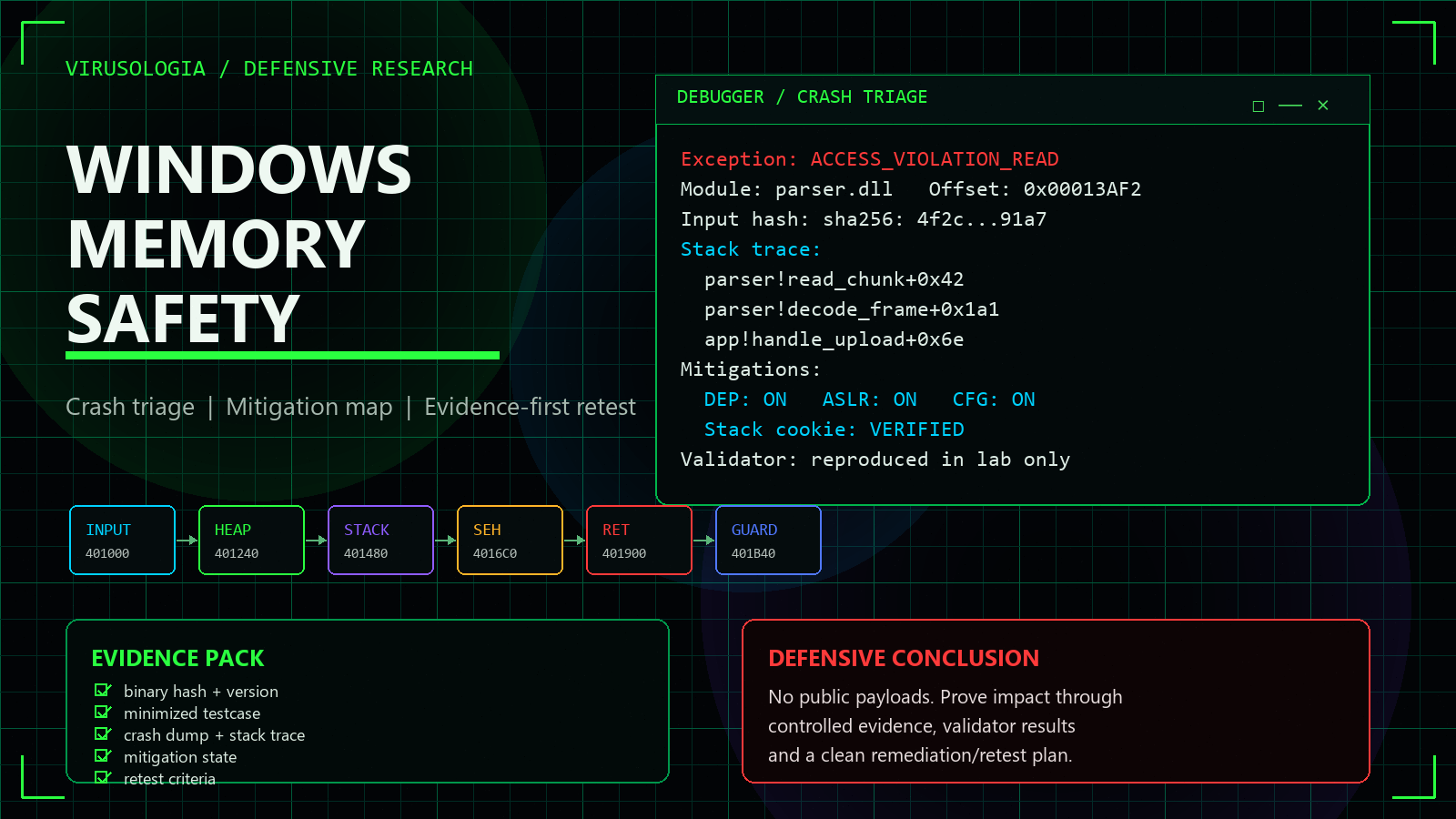Click 'ASLR: ON' mitigation status
This screenshot has height=819, width=1456.
click(x=869, y=399)
